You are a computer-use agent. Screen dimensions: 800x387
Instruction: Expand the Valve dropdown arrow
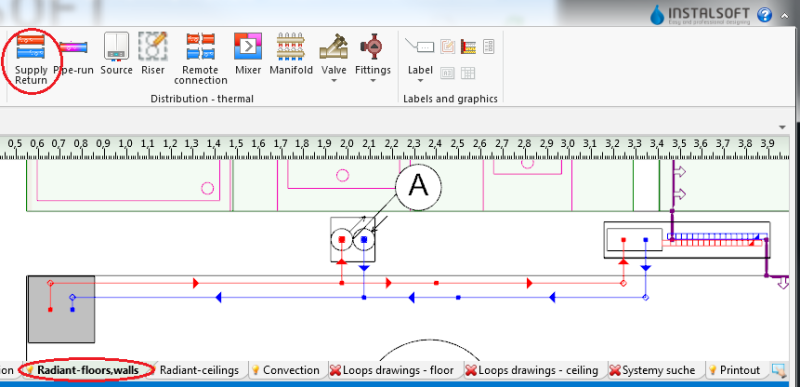334,81
